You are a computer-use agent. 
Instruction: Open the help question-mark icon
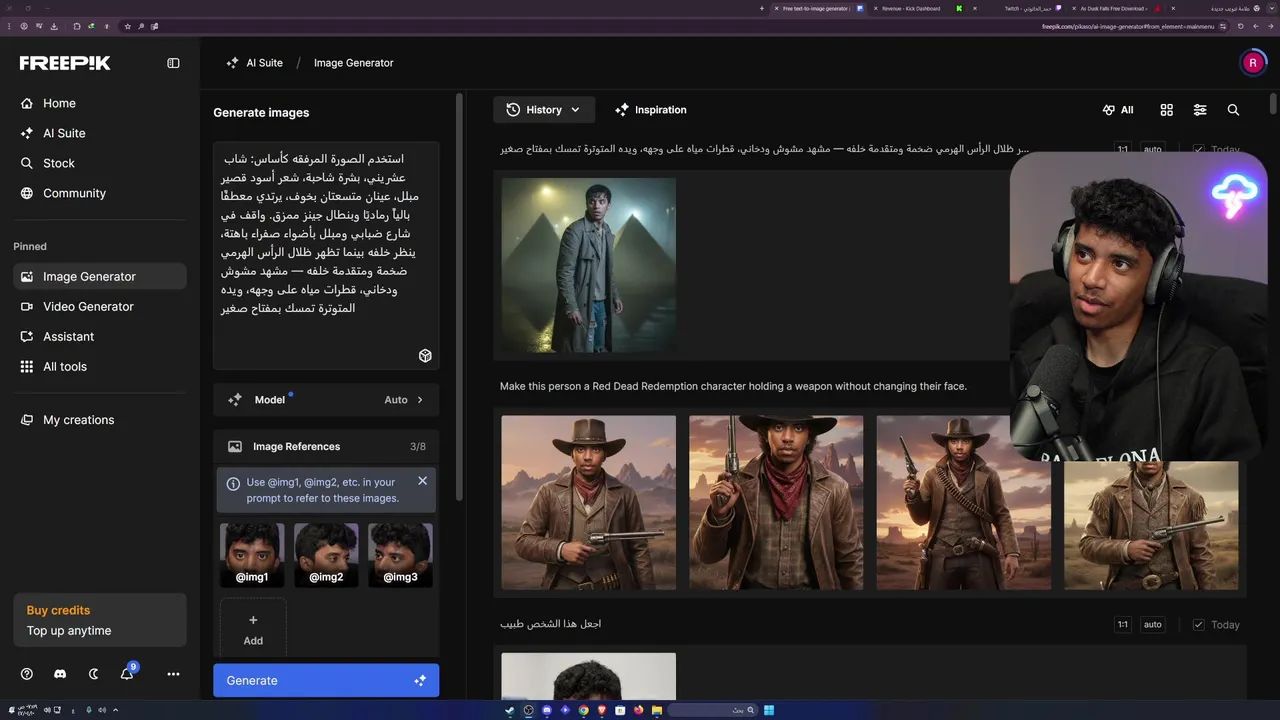coord(27,674)
